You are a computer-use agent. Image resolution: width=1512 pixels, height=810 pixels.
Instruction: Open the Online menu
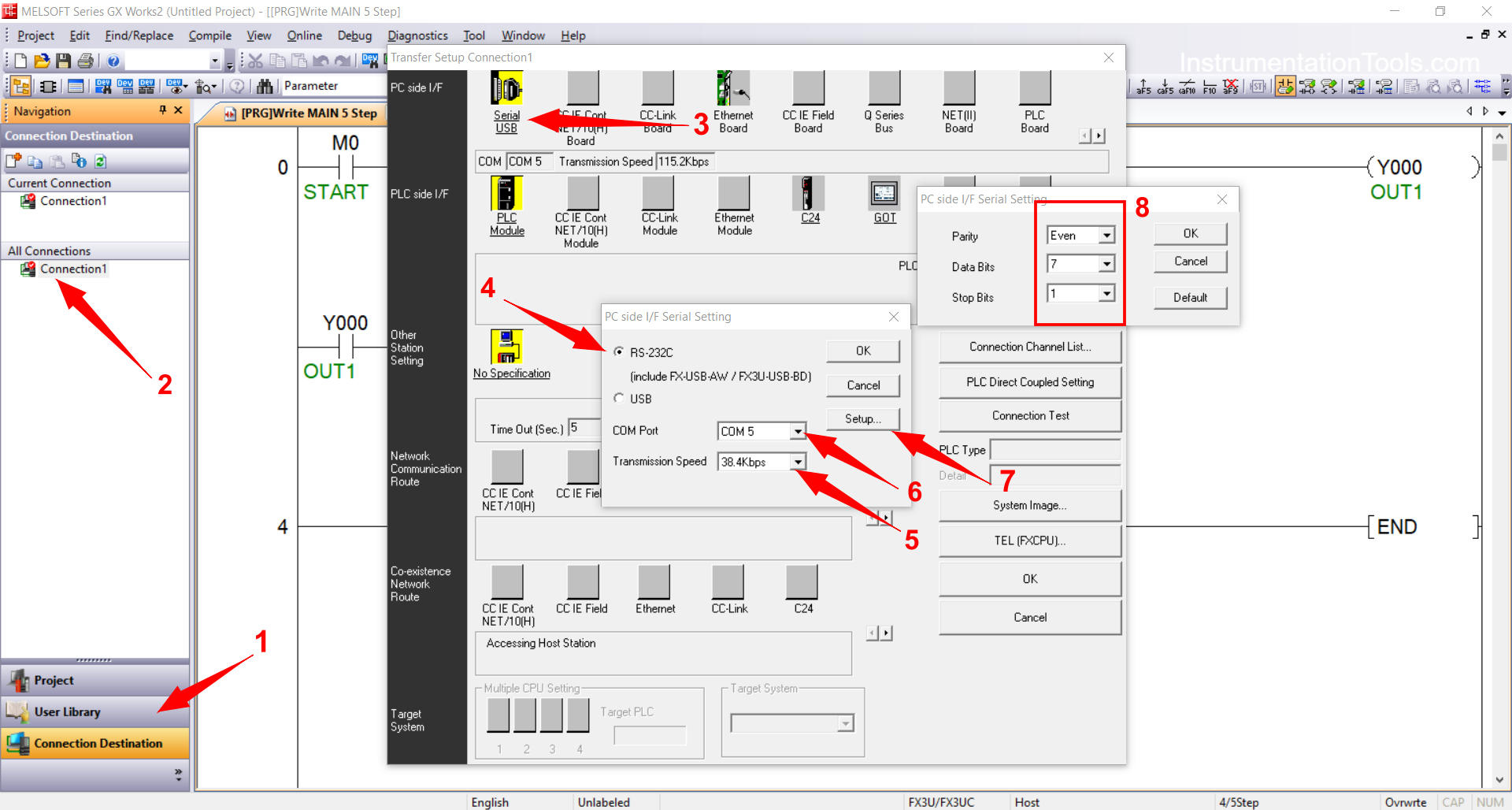point(304,35)
